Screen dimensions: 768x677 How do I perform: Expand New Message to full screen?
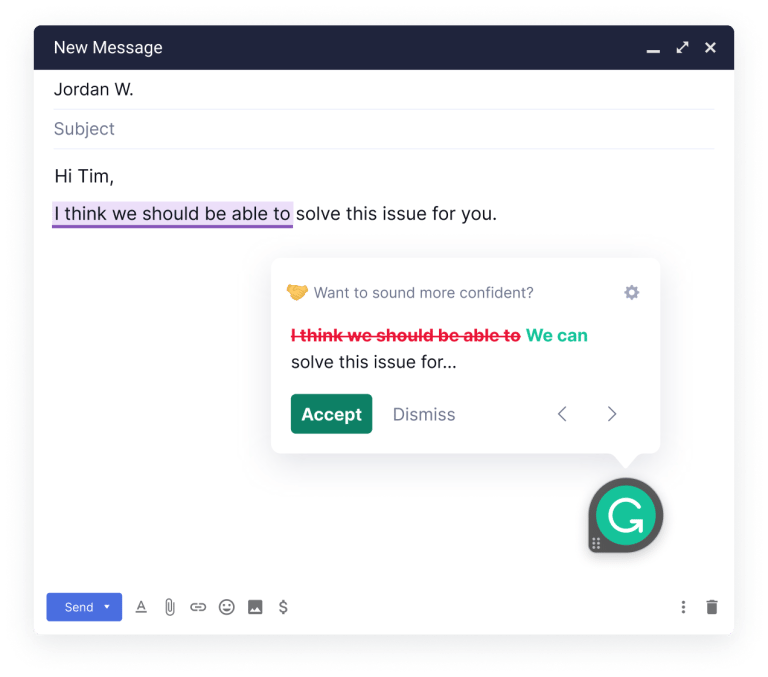point(682,48)
